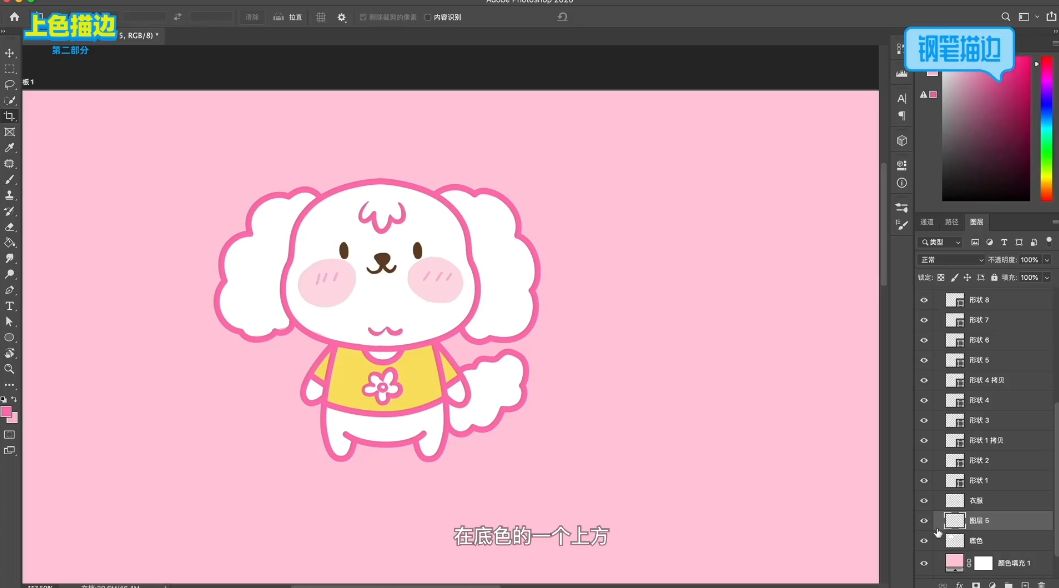
Task: Select the Frame tool
Action: pos(9,132)
